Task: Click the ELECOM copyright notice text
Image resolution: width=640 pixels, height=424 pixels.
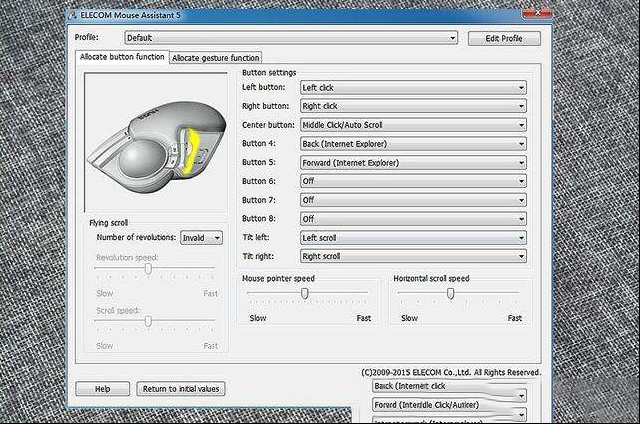Action: pyautogui.click(x=451, y=372)
